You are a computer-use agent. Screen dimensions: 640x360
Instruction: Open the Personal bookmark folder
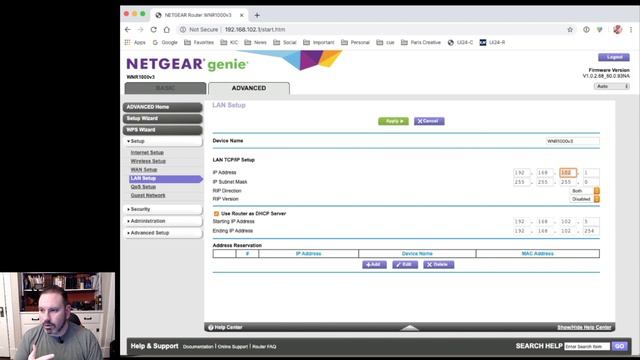356,42
